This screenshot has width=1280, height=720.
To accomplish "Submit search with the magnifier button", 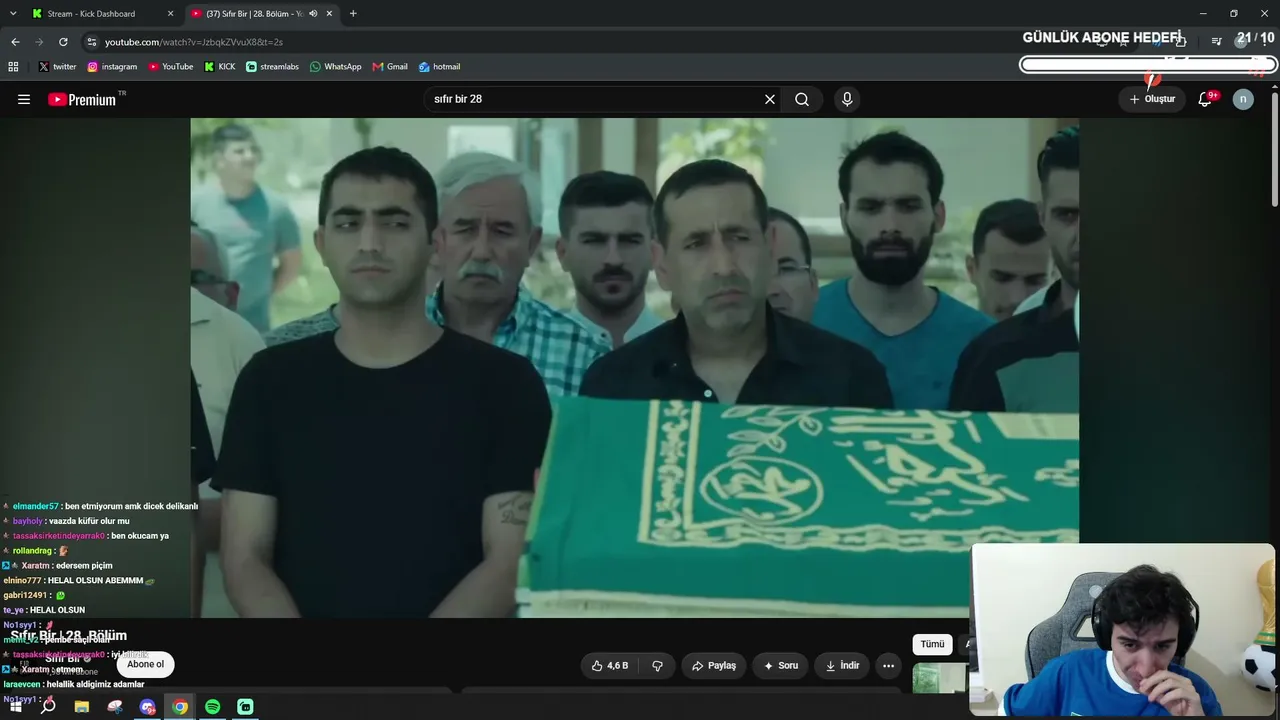I will (x=802, y=99).
